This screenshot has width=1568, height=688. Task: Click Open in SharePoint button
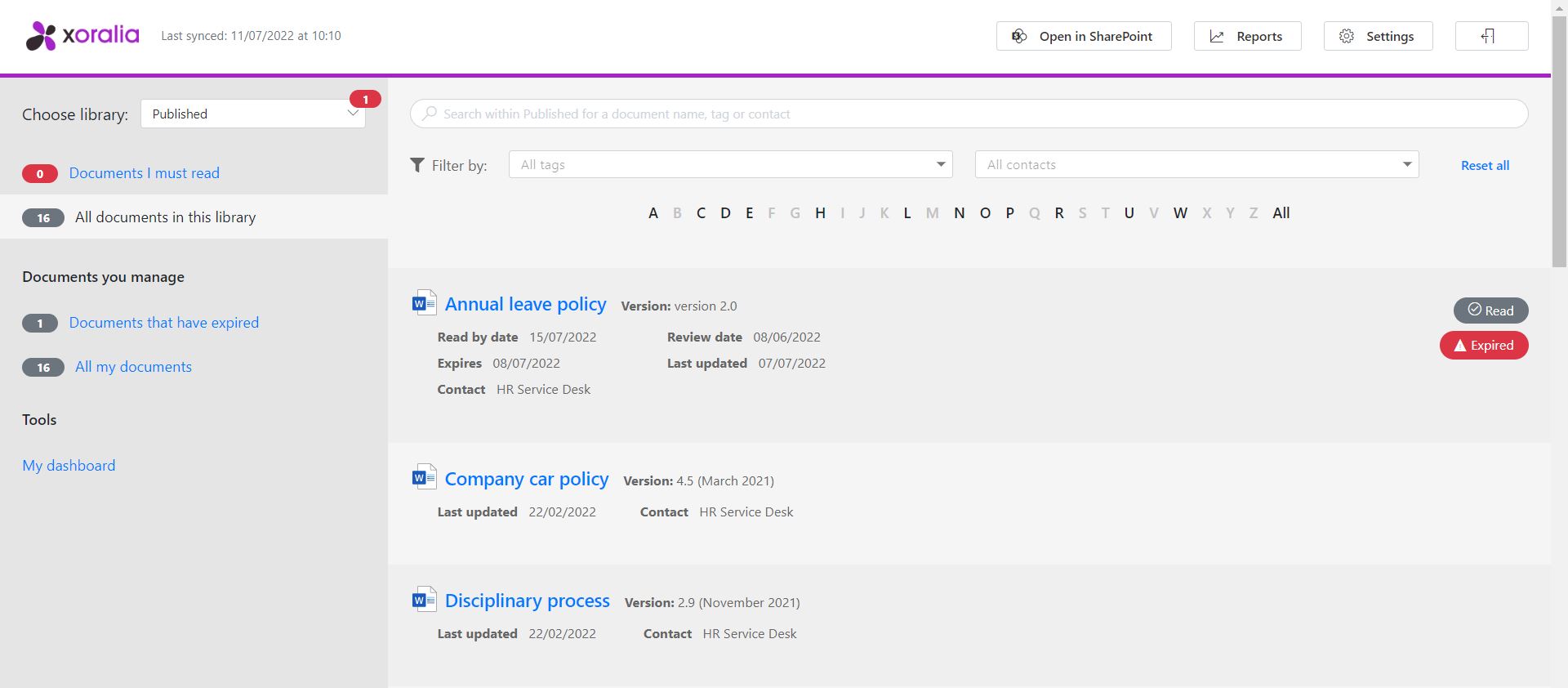point(1083,36)
